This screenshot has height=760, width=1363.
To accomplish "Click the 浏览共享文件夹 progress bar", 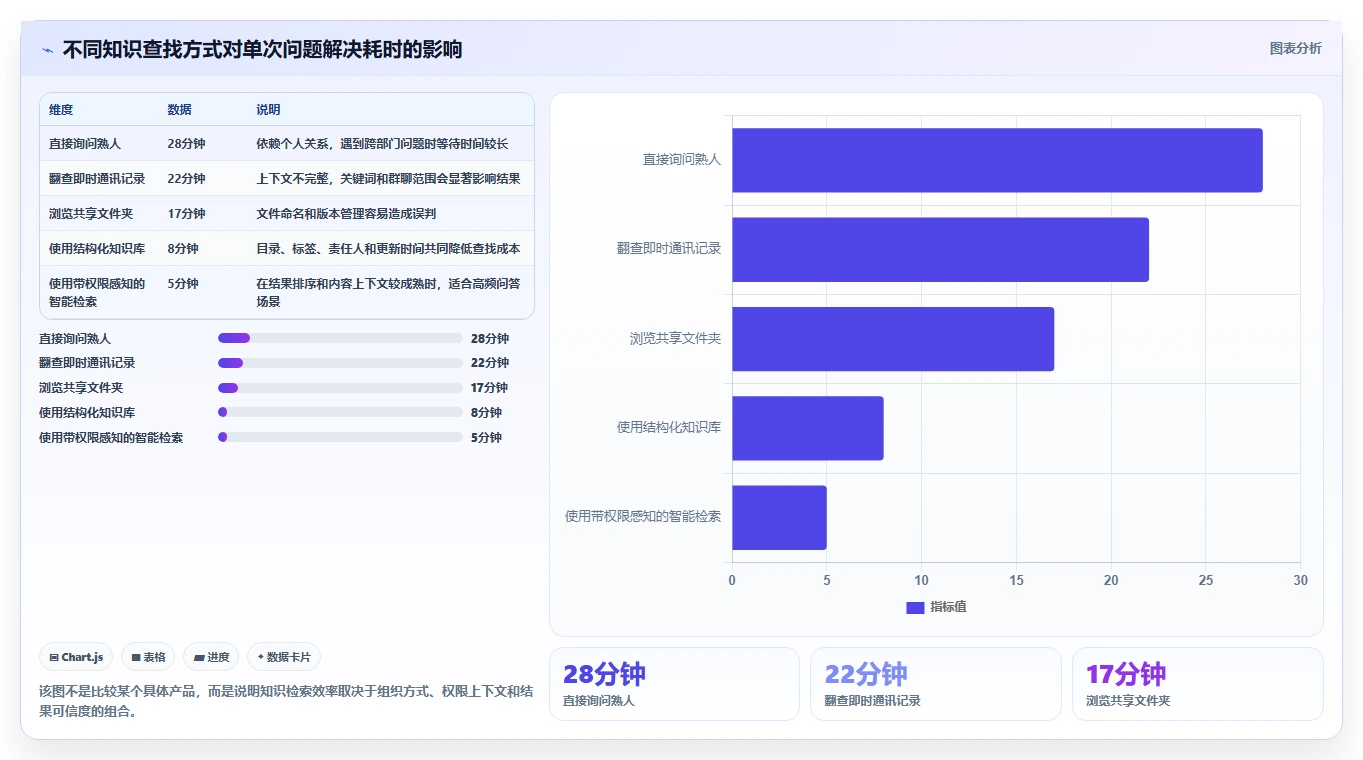I will (340, 388).
